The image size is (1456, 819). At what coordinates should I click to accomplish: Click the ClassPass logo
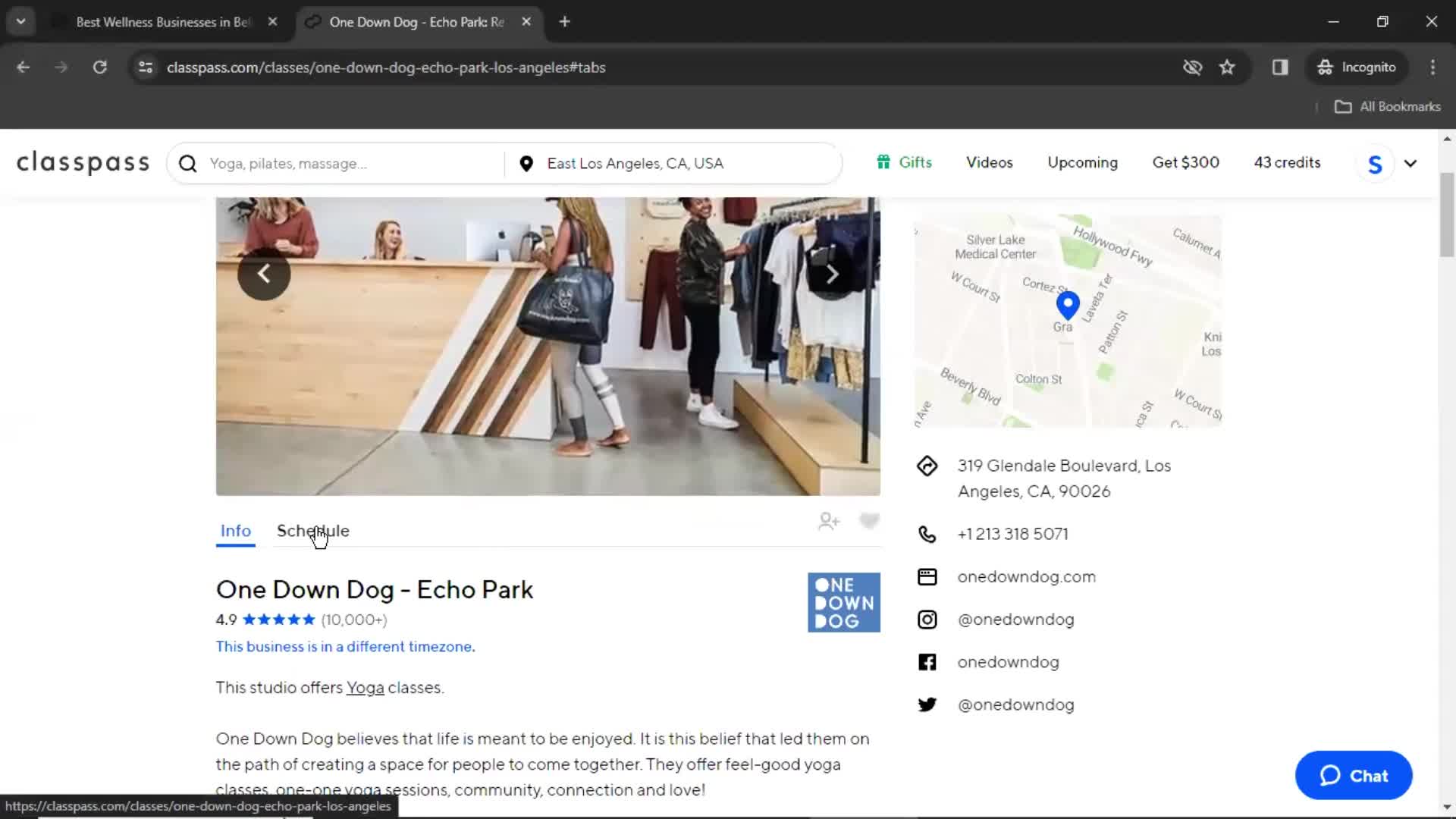83,162
